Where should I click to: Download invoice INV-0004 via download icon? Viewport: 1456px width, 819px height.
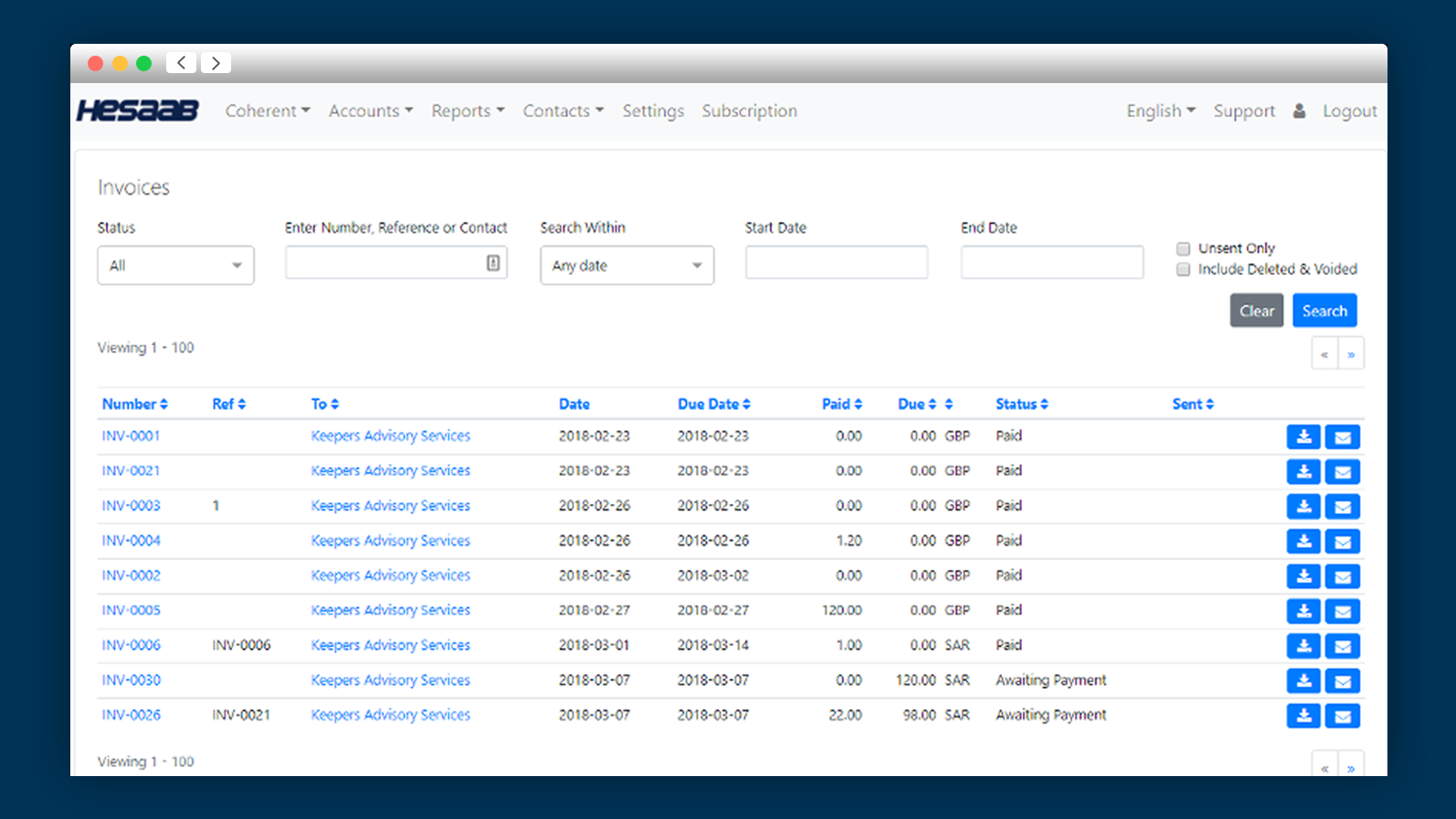pos(1303,541)
